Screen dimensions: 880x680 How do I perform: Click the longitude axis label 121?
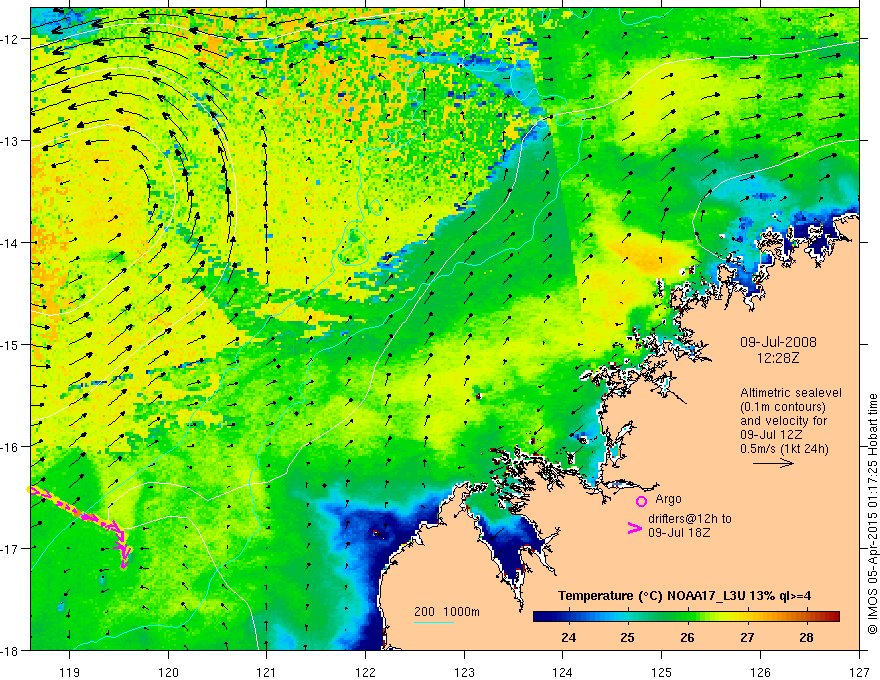(x=267, y=672)
